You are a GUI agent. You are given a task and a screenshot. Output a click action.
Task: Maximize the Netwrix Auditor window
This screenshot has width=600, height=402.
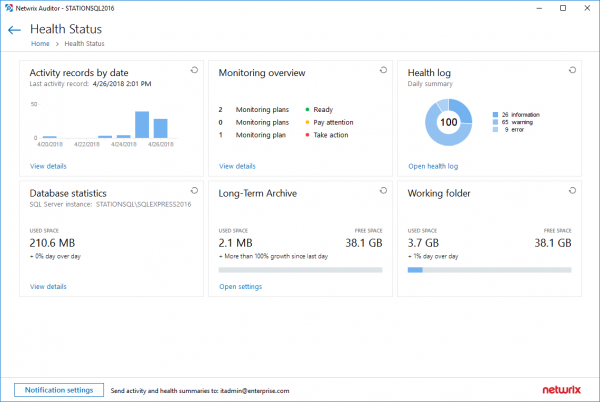point(563,8)
